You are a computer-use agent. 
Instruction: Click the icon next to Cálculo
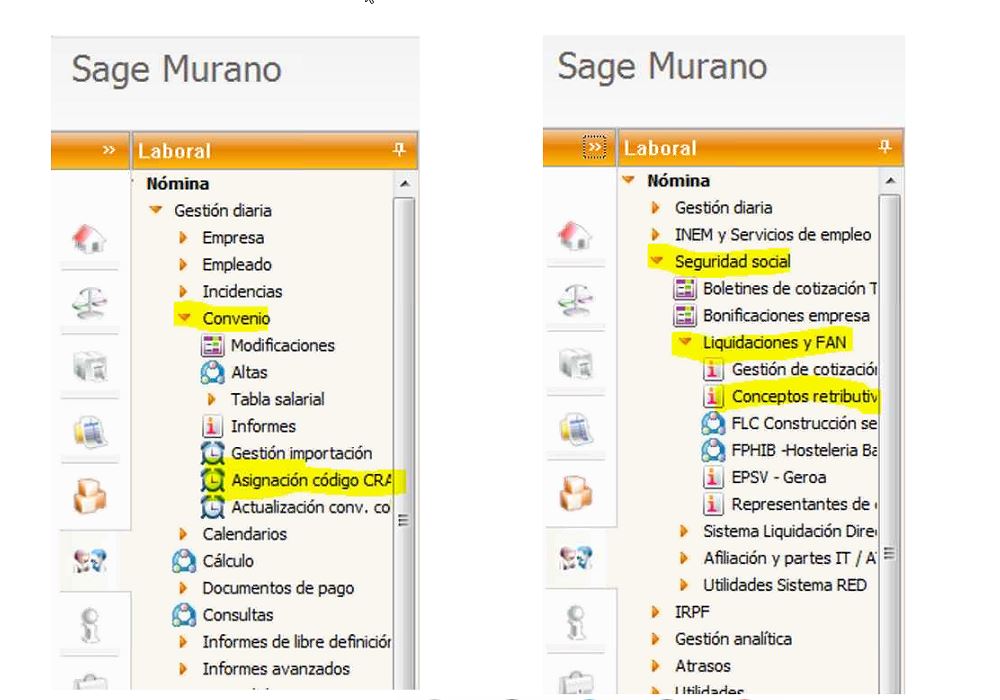click(x=184, y=561)
